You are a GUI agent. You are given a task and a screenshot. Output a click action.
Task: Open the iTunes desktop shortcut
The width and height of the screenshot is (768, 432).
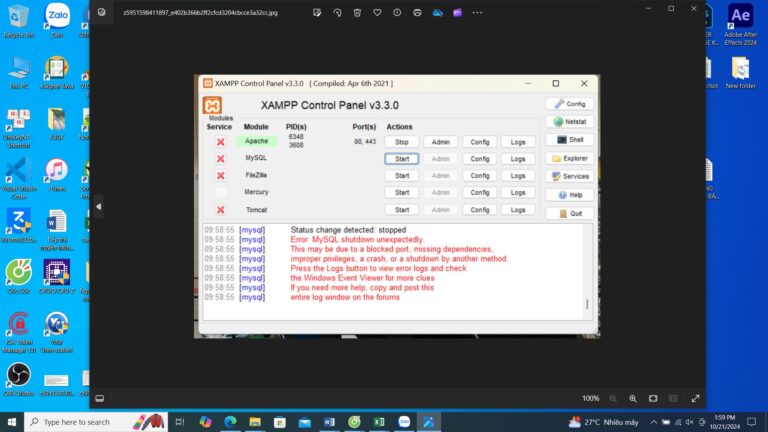pyautogui.click(x=57, y=175)
